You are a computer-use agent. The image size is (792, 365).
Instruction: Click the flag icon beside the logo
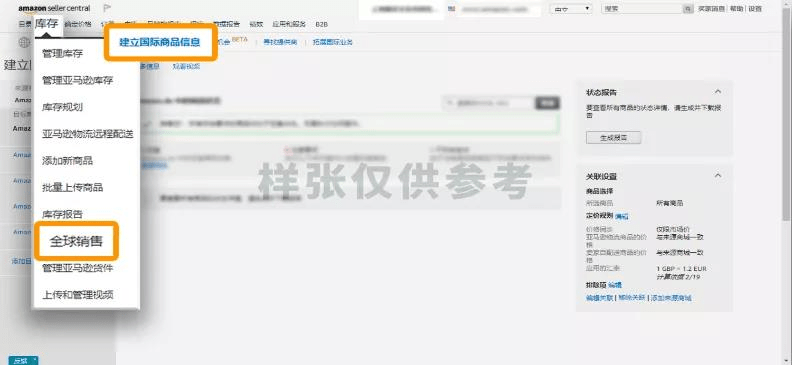pos(107,8)
